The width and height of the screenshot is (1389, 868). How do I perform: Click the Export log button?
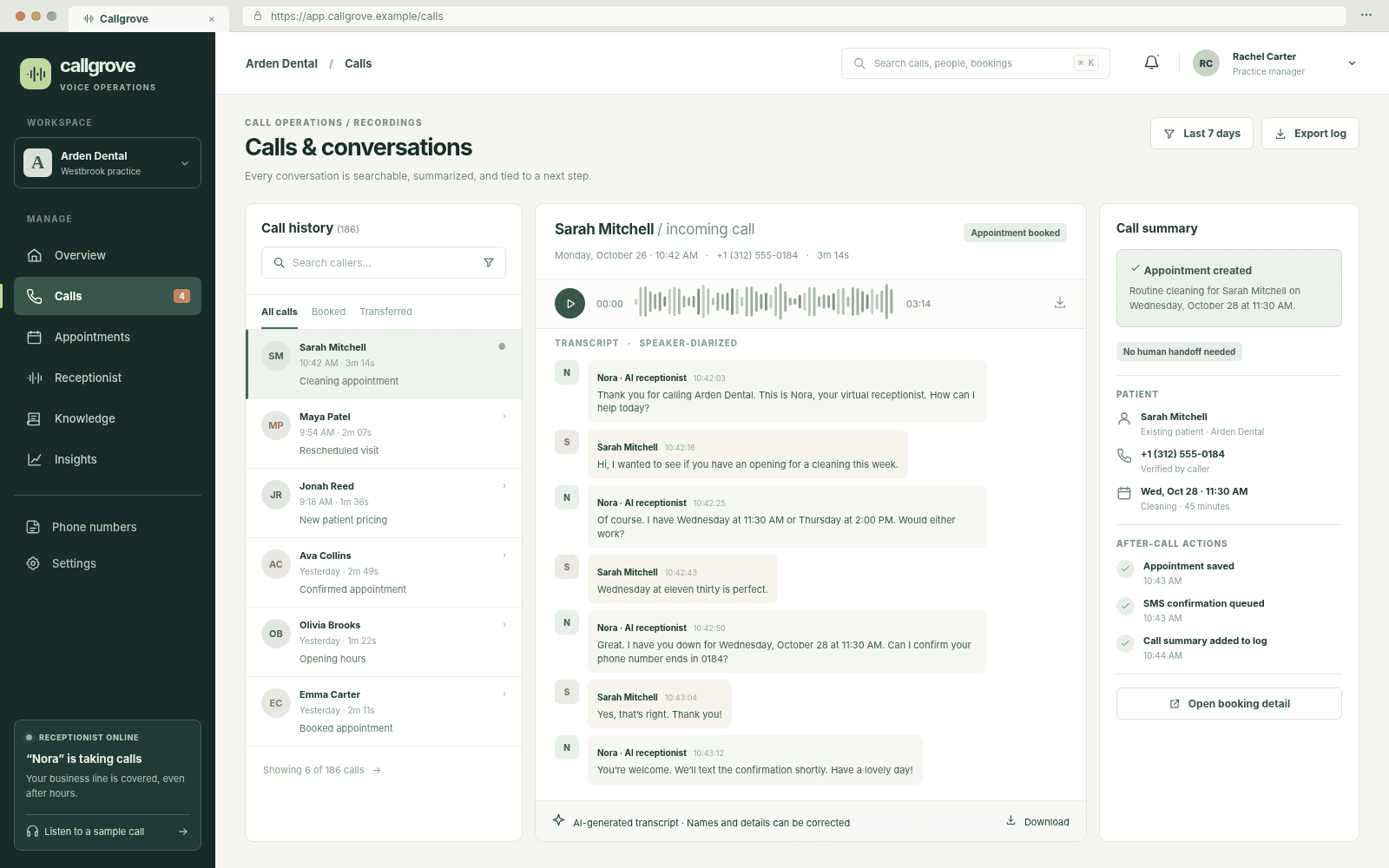pos(1310,134)
